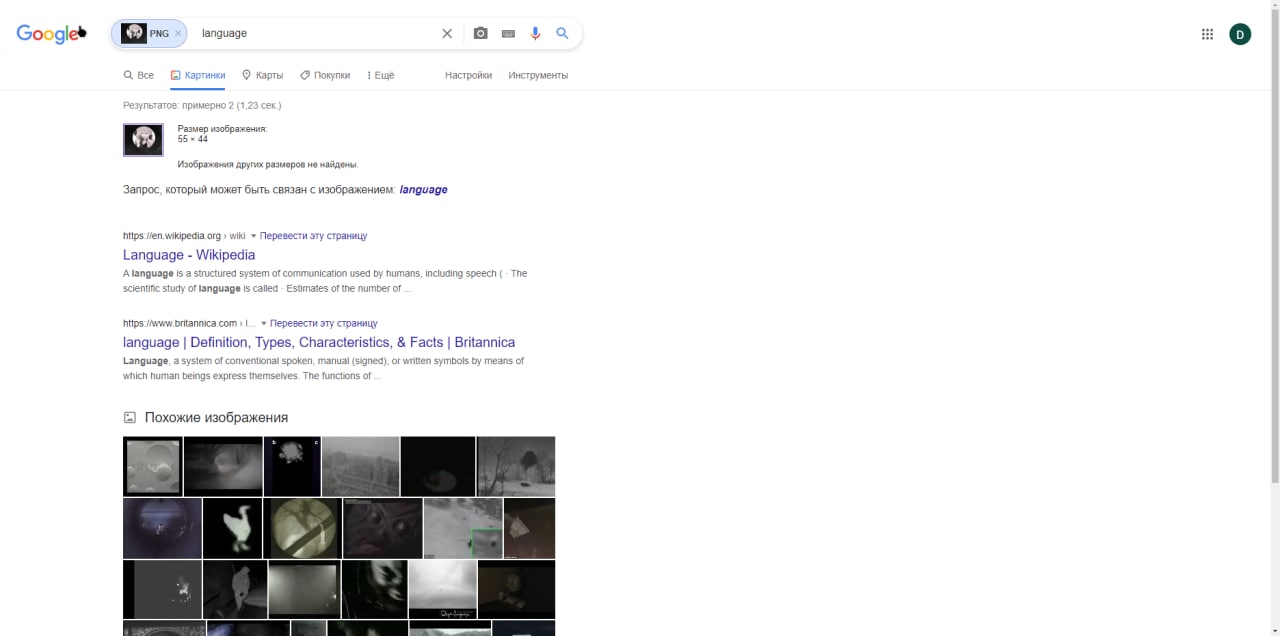This screenshot has height=636, width=1280.
Task: Translate the Britannica result page
Action: pos(323,323)
